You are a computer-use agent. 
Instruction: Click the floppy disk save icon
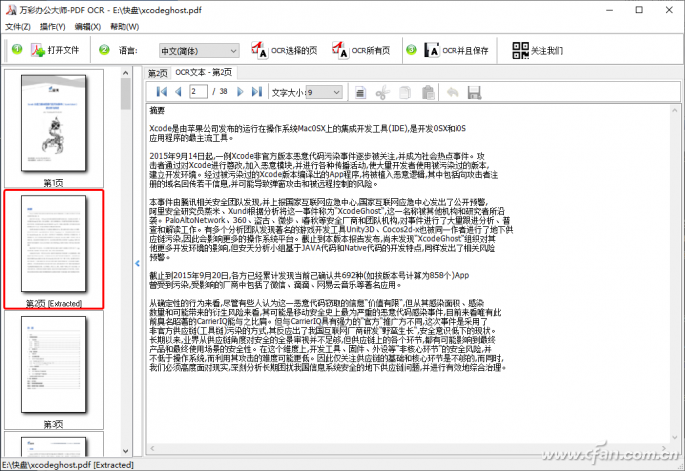pos(474,92)
